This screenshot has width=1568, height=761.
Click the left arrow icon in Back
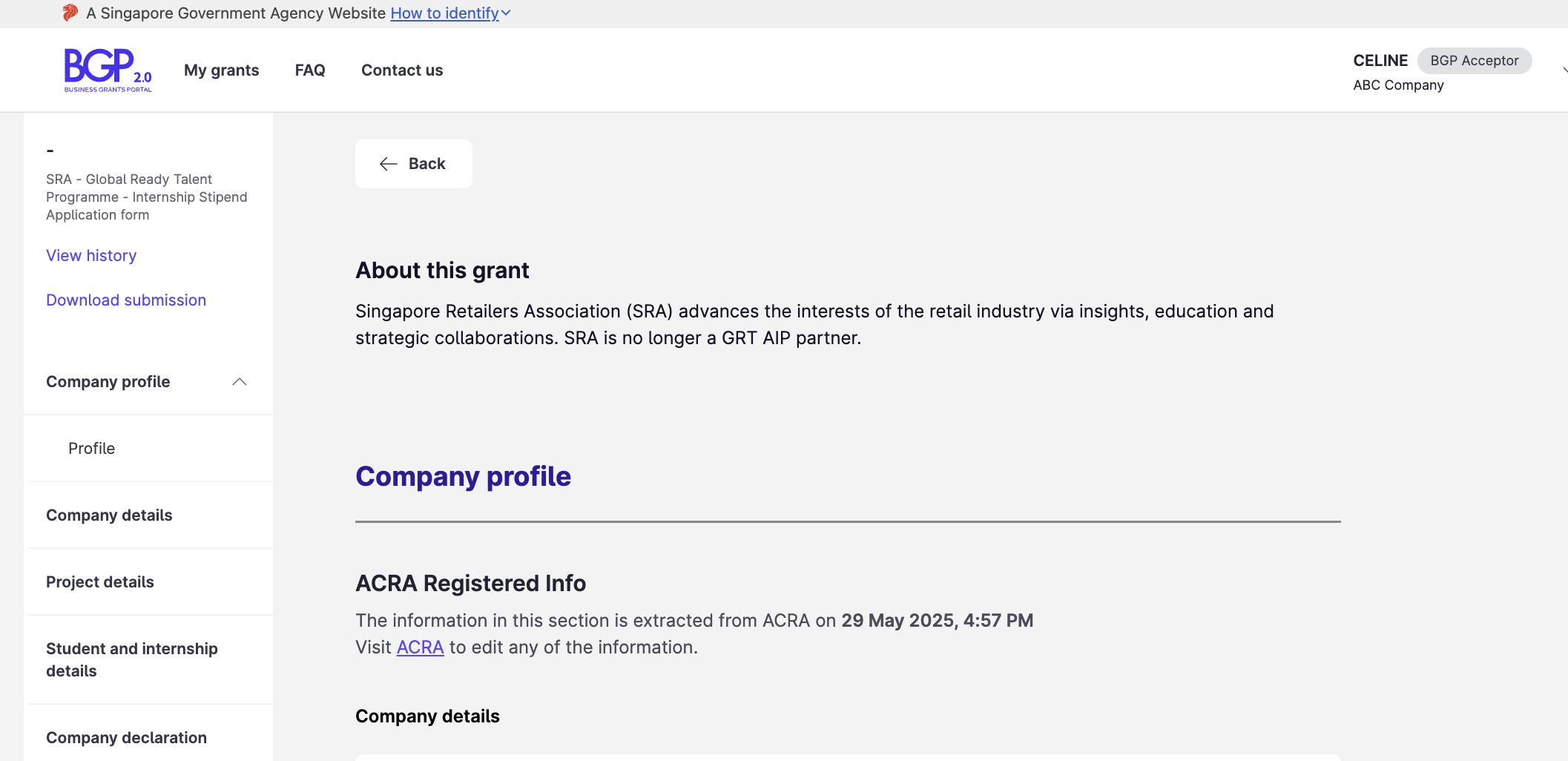click(389, 164)
